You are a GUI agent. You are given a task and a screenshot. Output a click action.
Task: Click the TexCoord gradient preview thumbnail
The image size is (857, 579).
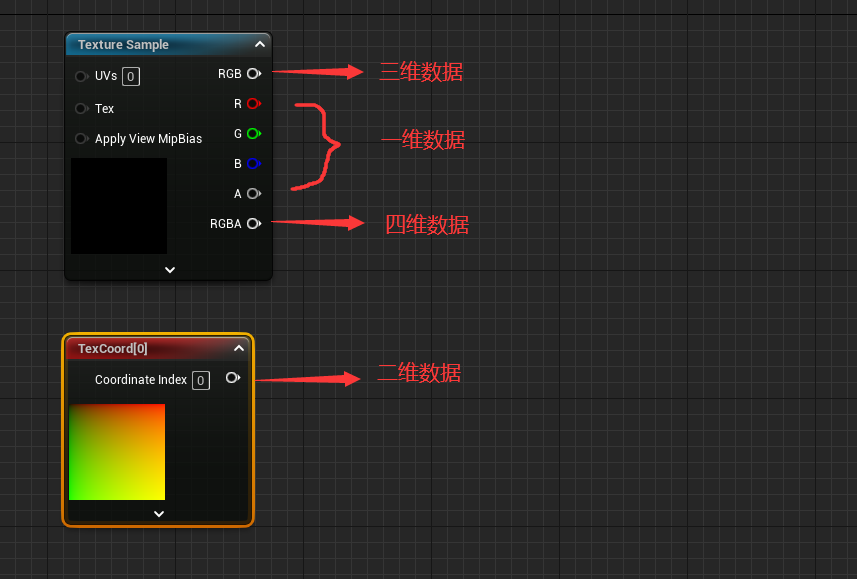tap(117, 452)
